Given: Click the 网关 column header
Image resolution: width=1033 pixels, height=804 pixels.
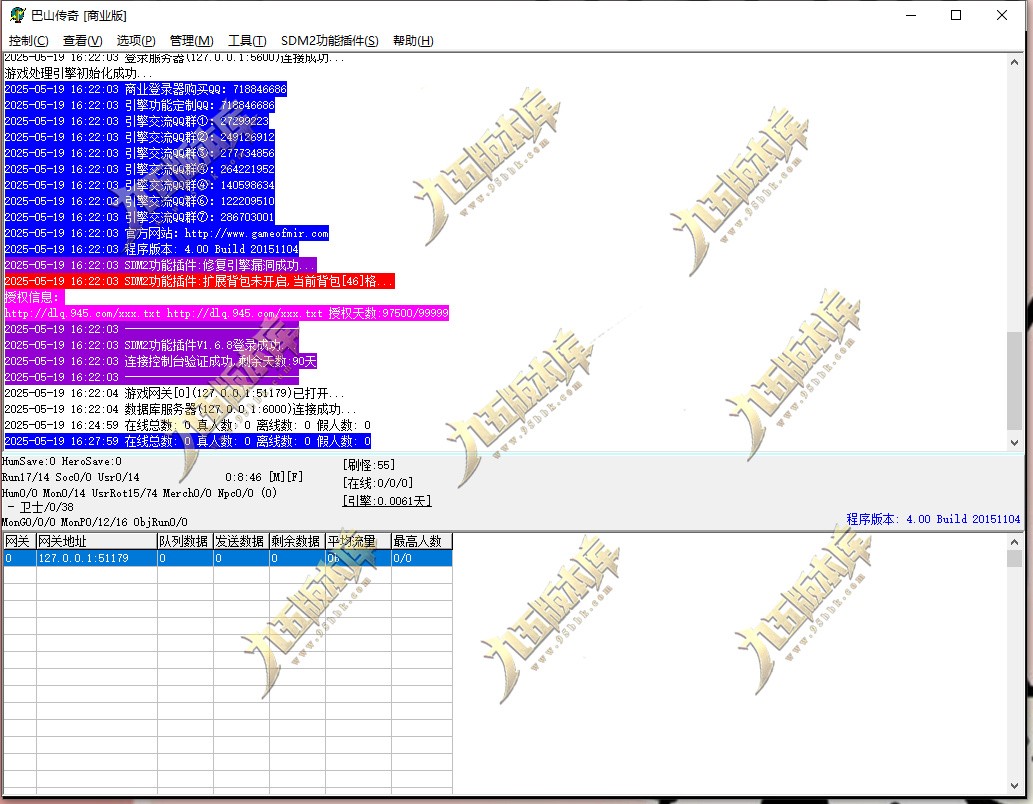Looking at the screenshot, I should (x=19, y=541).
